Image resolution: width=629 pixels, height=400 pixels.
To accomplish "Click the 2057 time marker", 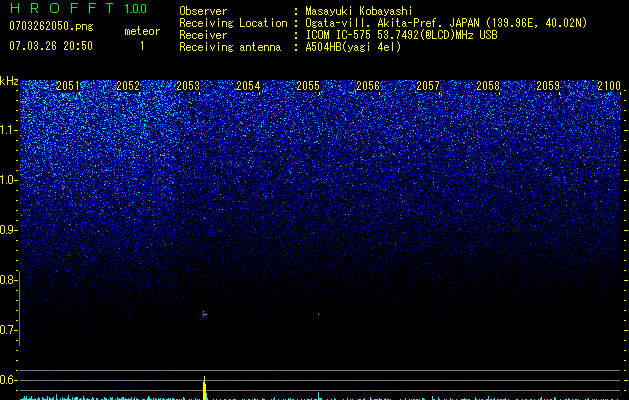I will pos(428,86).
